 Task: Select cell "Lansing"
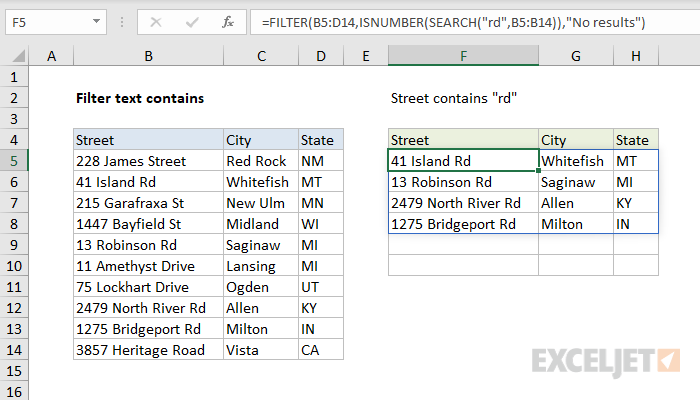[x=261, y=266]
